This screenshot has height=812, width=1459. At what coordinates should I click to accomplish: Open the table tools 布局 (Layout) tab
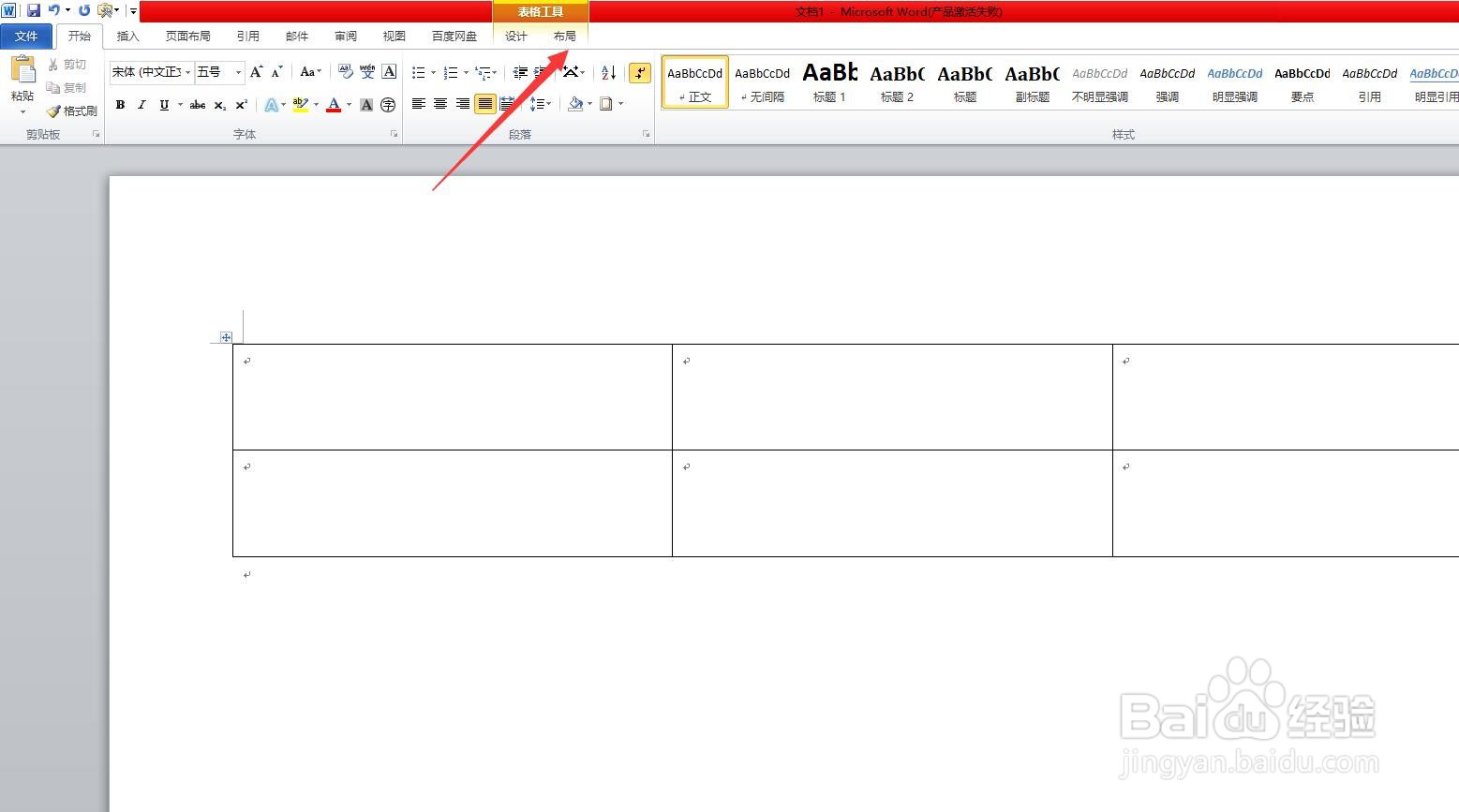click(x=564, y=37)
